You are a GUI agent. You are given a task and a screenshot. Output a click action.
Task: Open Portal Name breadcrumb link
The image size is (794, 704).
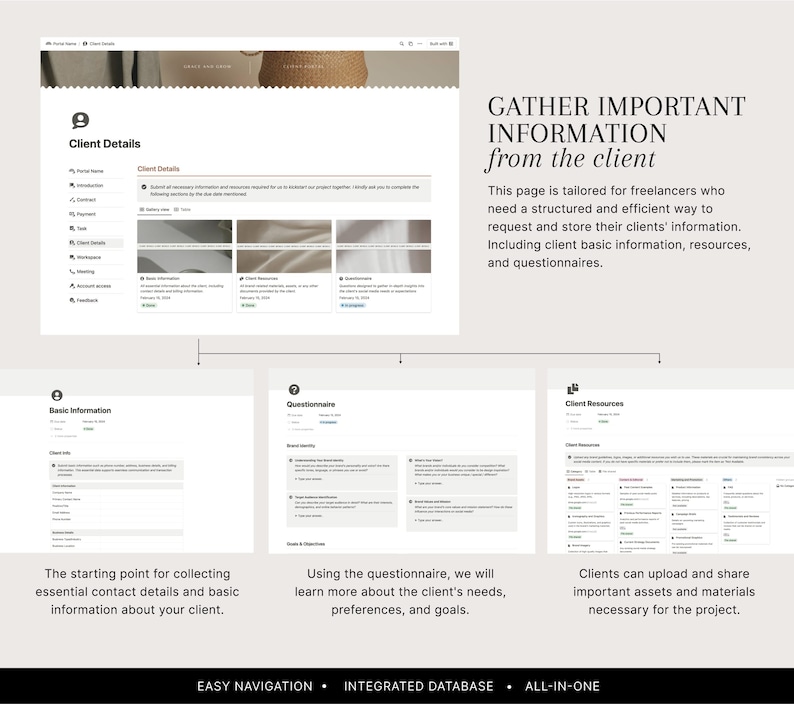(x=61, y=44)
